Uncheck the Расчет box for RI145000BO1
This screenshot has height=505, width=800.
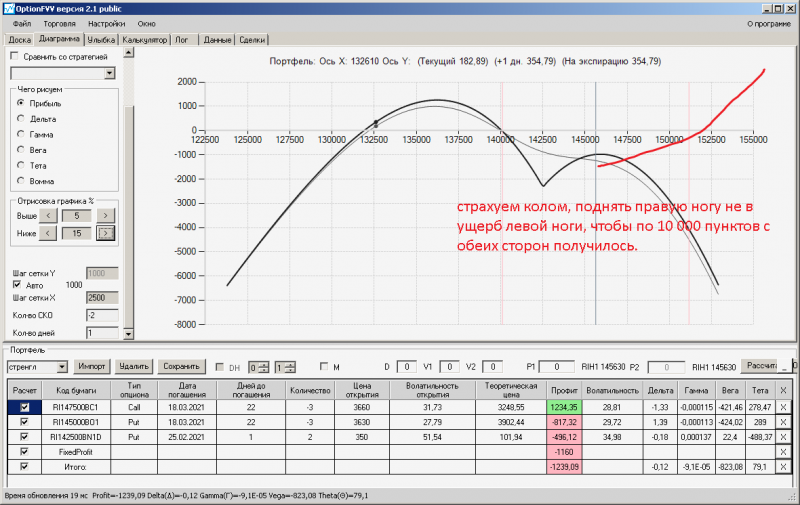(24, 422)
